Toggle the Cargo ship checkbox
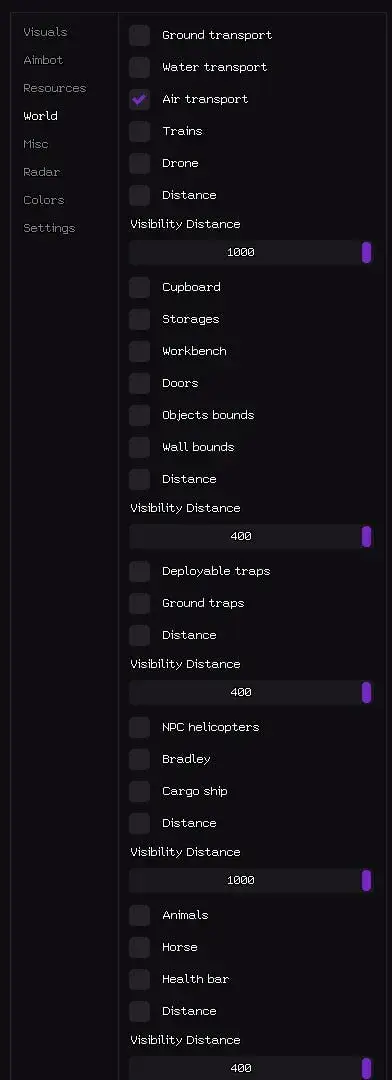Viewport: 392px width, 1080px height. click(139, 791)
